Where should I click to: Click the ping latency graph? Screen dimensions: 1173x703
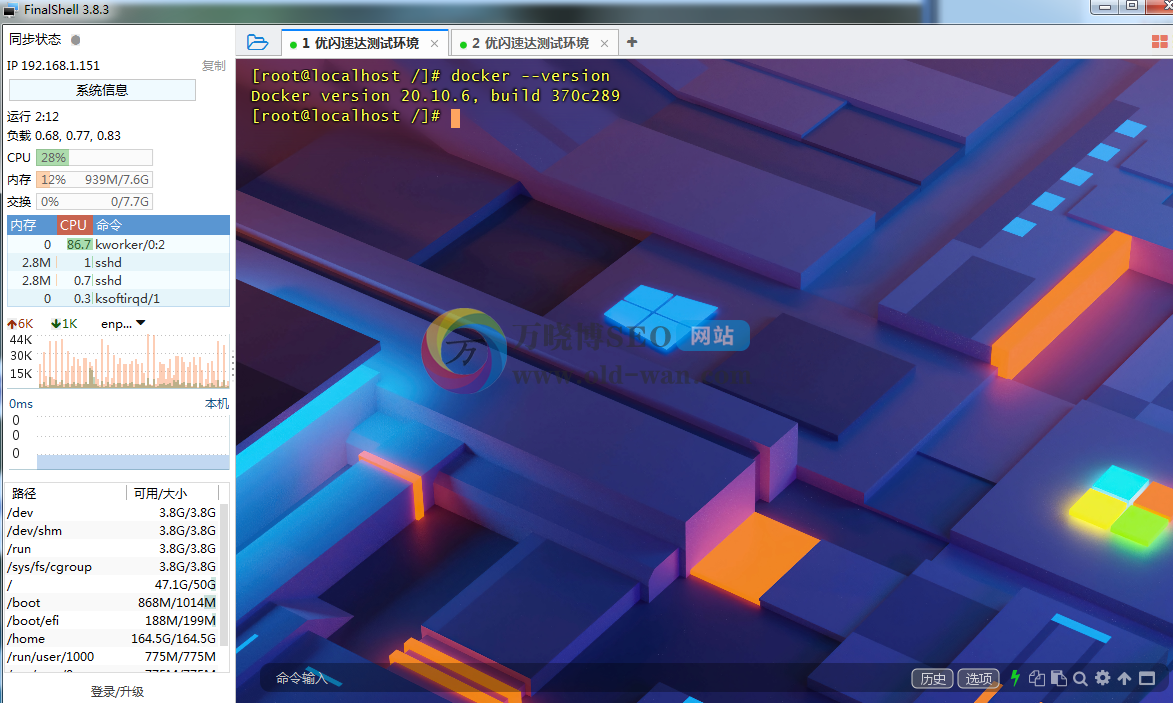pyautogui.click(x=132, y=441)
